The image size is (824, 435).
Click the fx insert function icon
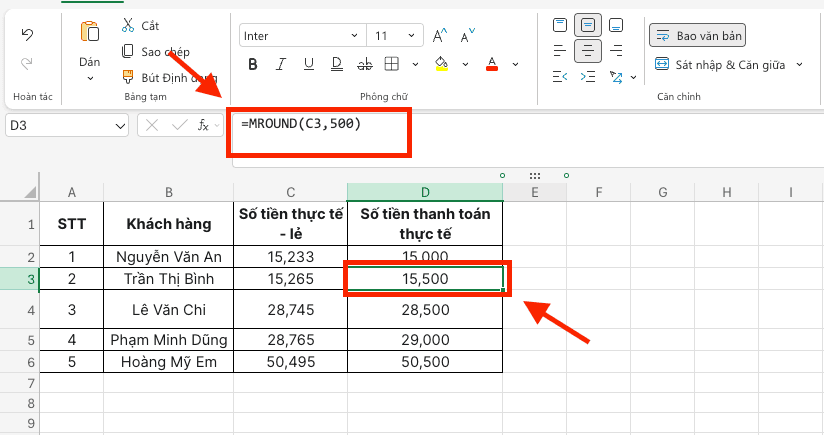(x=203, y=125)
